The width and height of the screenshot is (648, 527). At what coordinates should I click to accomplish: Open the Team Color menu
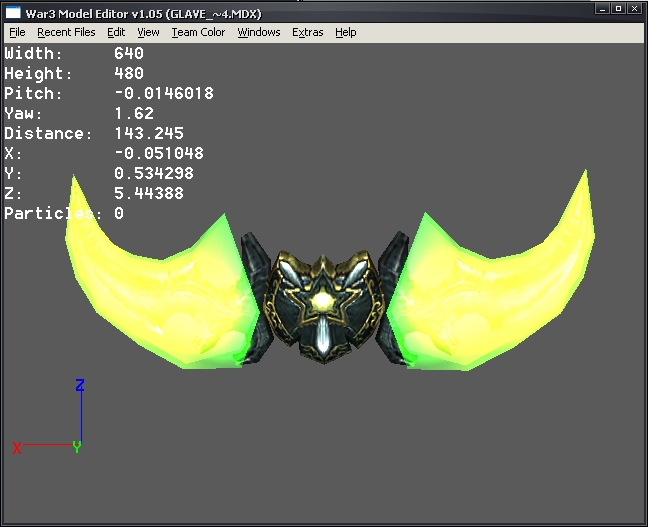click(x=198, y=32)
